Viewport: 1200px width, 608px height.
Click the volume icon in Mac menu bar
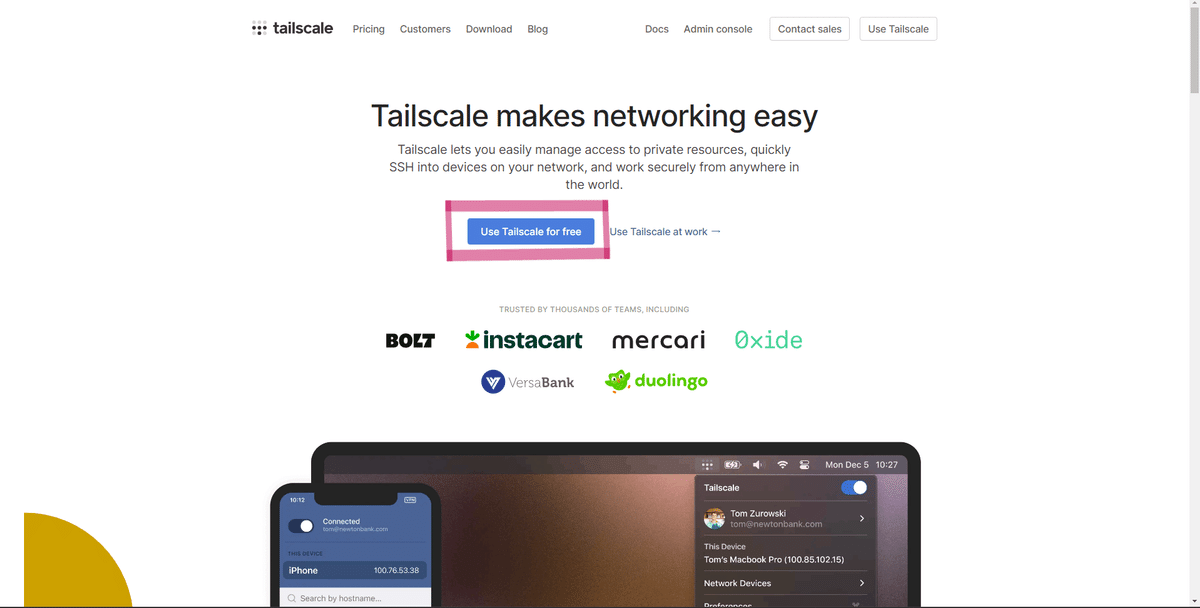pos(758,464)
